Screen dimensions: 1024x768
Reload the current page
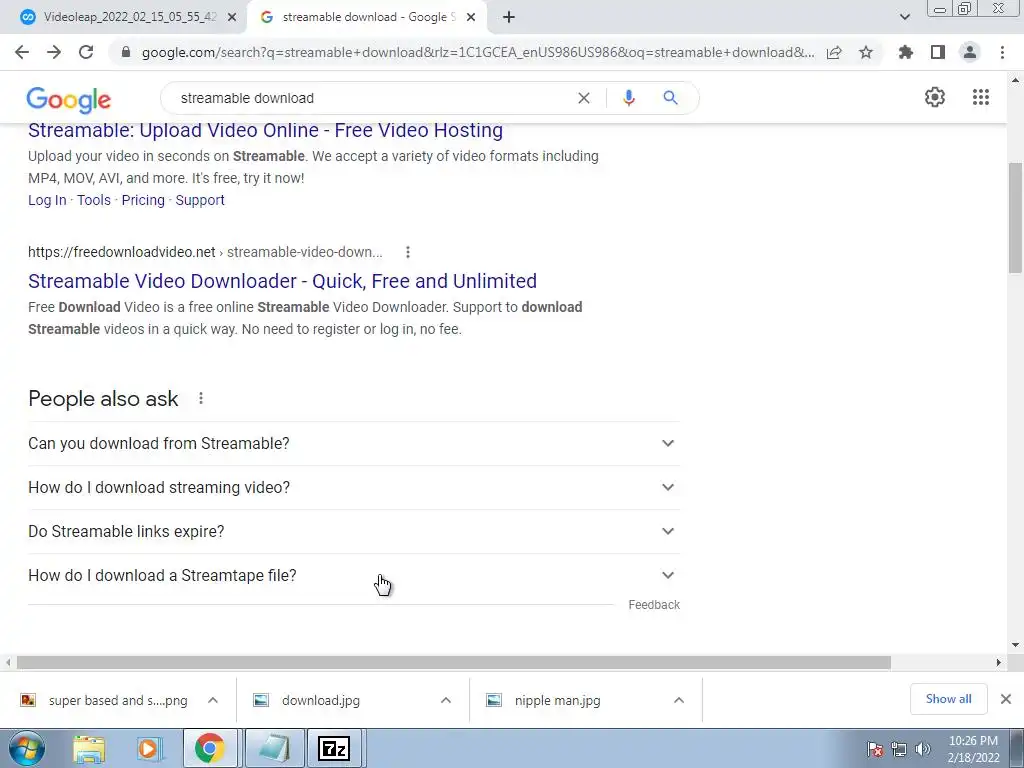click(x=86, y=52)
